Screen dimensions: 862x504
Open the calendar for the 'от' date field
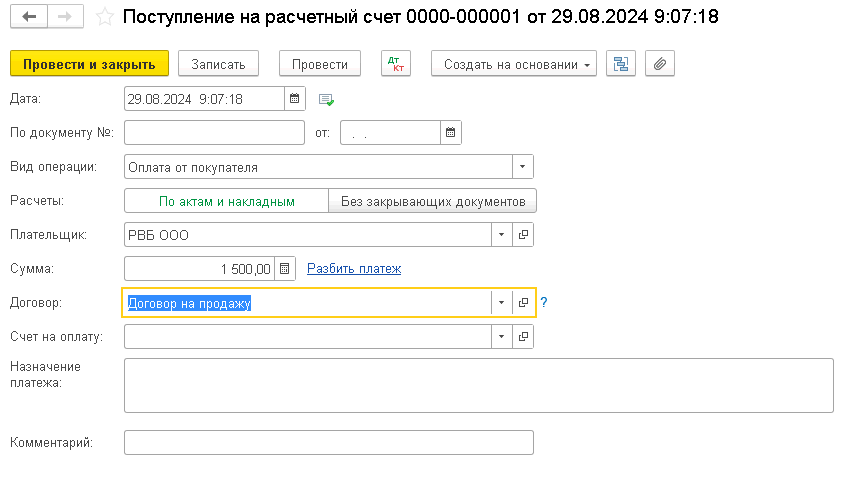pyautogui.click(x=451, y=132)
